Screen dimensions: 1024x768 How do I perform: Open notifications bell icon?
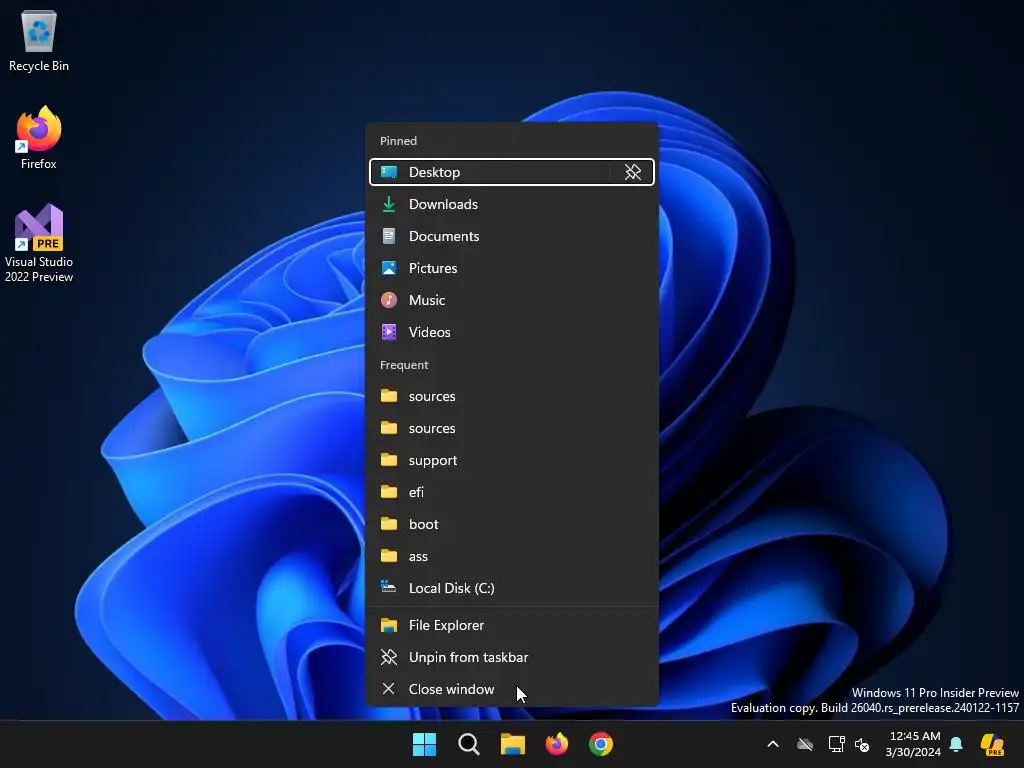[956, 744]
